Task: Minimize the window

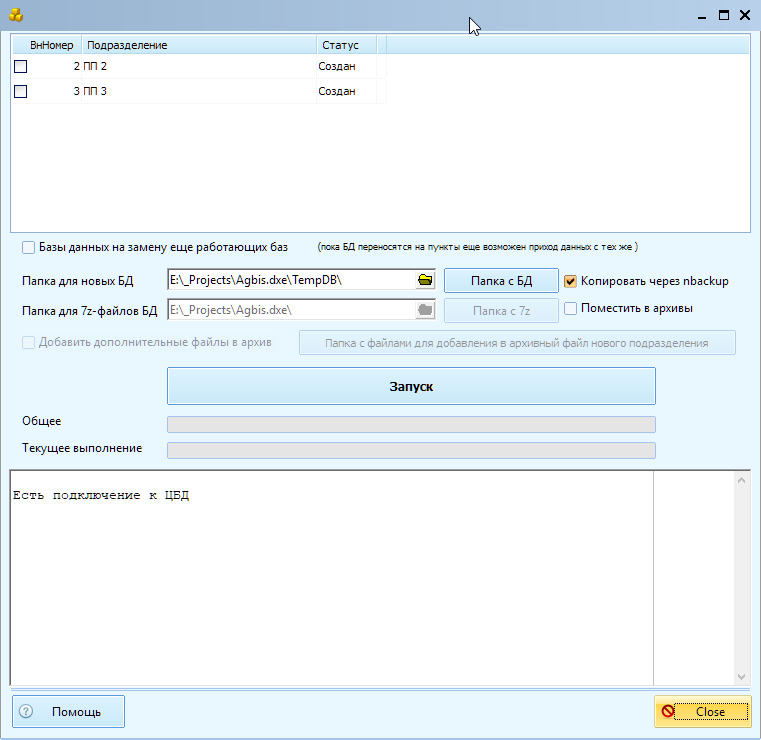Action: [702, 16]
